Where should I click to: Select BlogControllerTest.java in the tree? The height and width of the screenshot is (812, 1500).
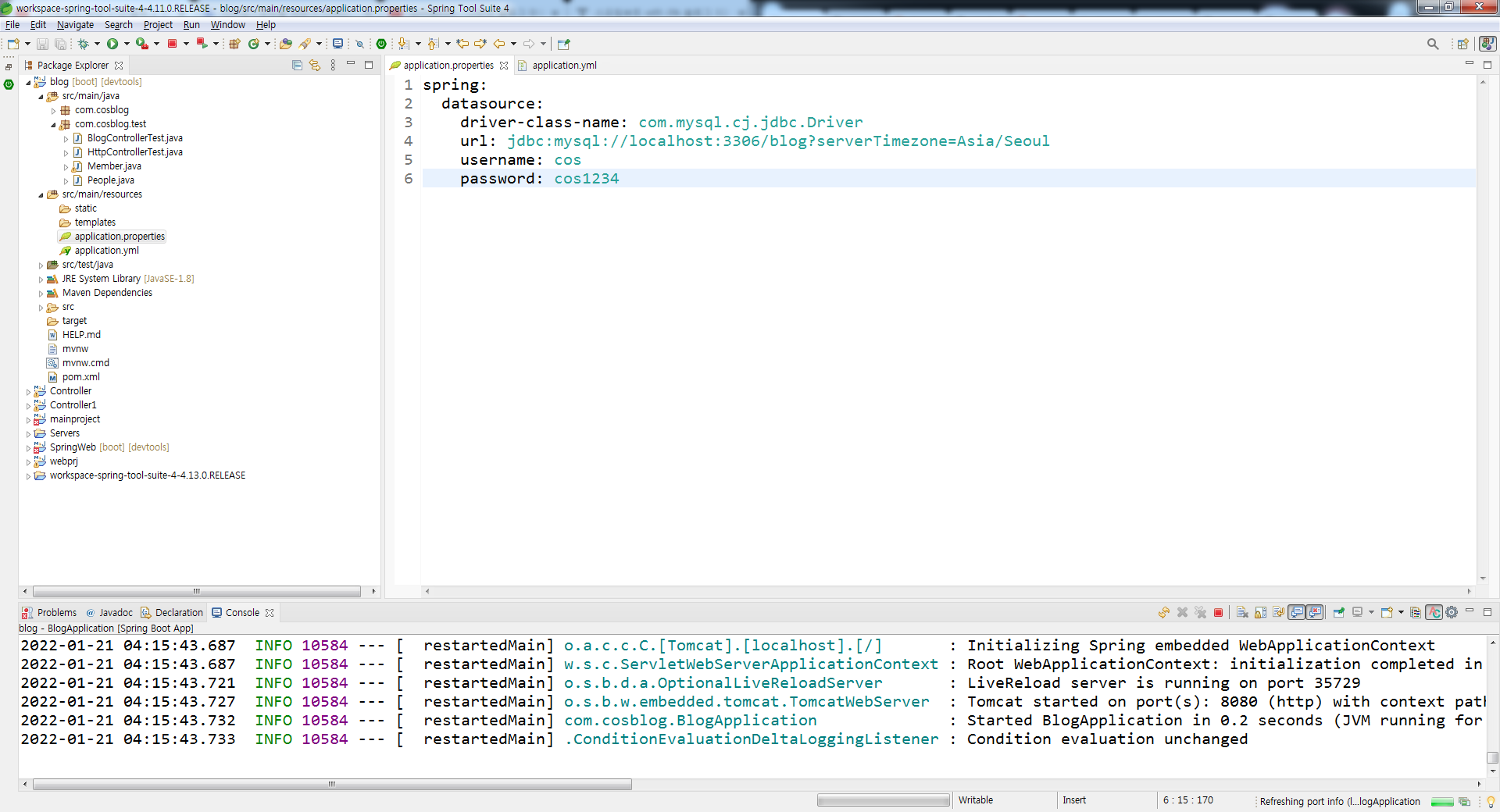tap(135, 138)
